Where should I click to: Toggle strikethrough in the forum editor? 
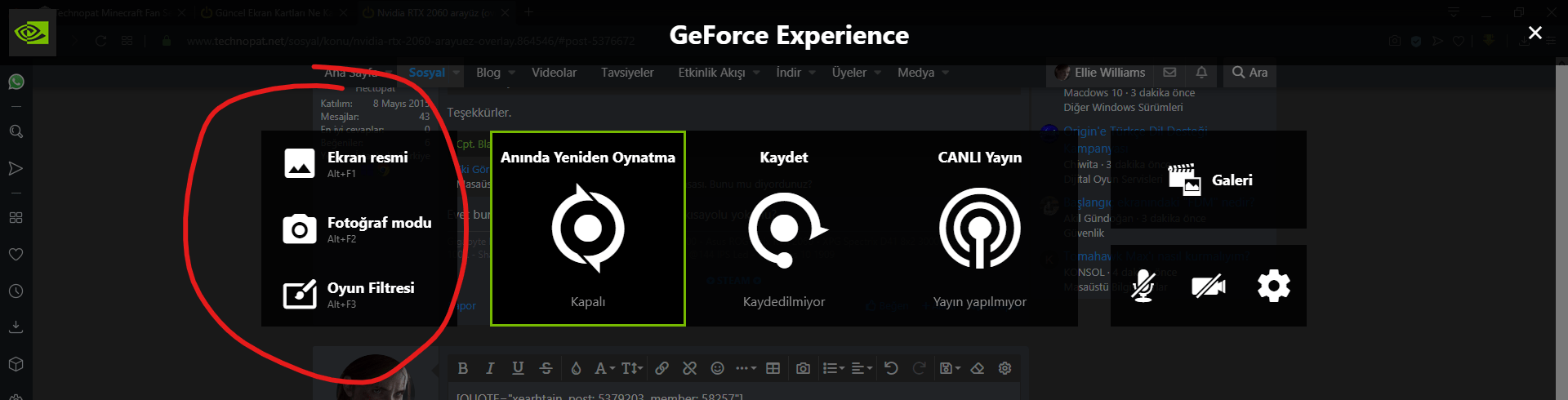(546, 368)
